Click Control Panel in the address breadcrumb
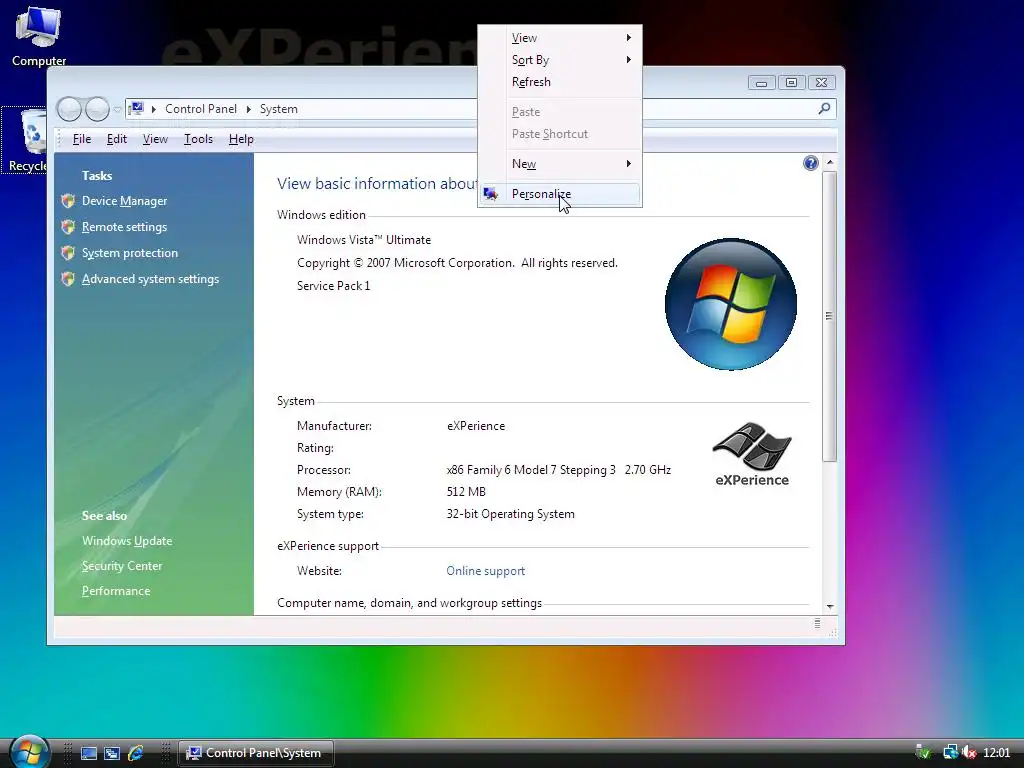The image size is (1024, 768). click(200, 109)
